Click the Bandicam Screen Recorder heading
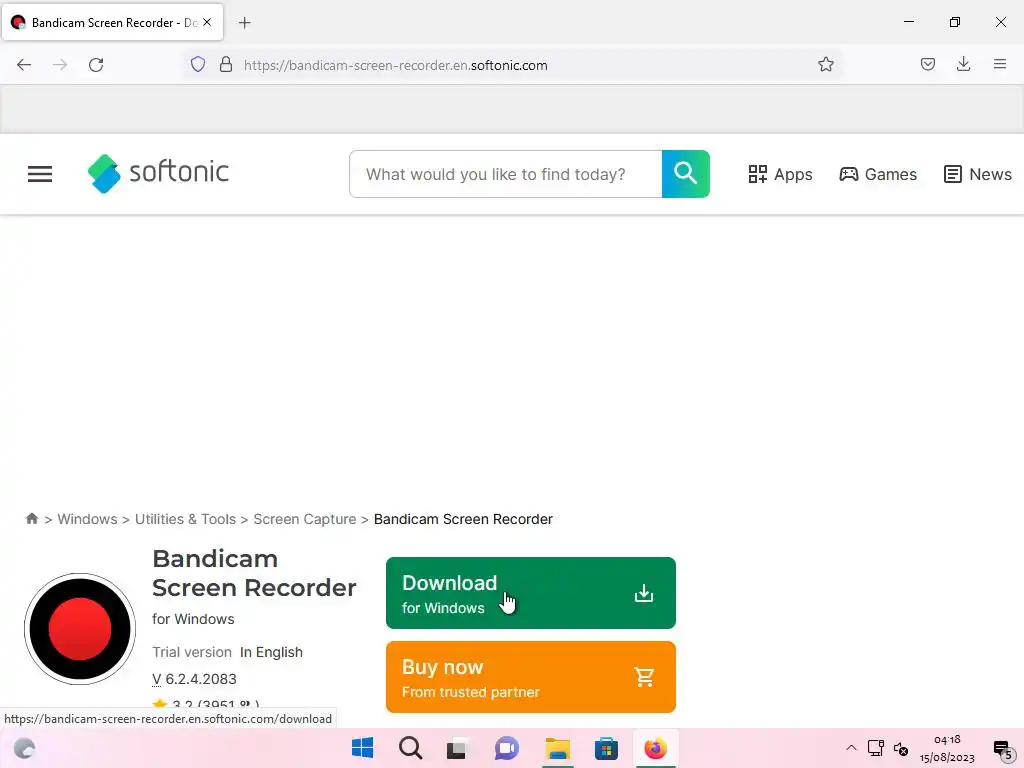 pyautogui.click(x=254, y=573)
